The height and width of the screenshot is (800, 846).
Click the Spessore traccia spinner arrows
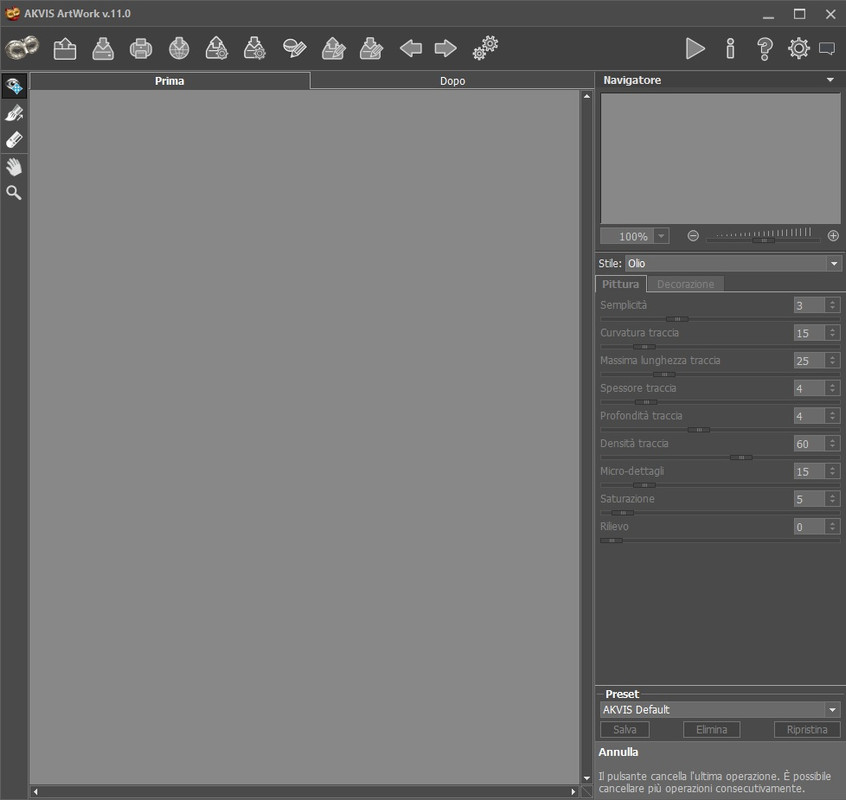click(833, 388)
